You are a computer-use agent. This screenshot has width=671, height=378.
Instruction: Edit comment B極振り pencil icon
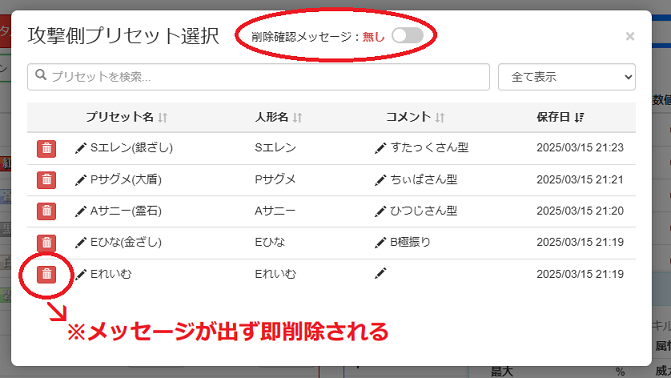(380, 243)
